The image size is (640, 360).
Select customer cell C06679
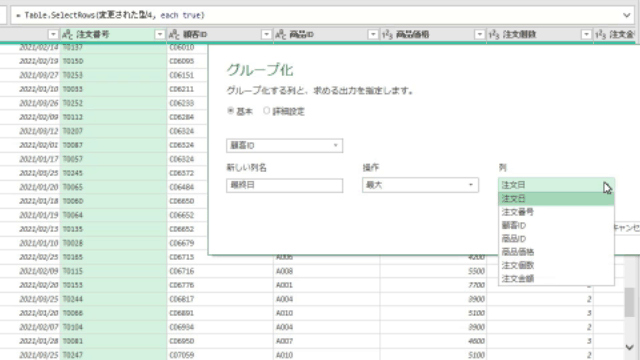click(187, 243)
